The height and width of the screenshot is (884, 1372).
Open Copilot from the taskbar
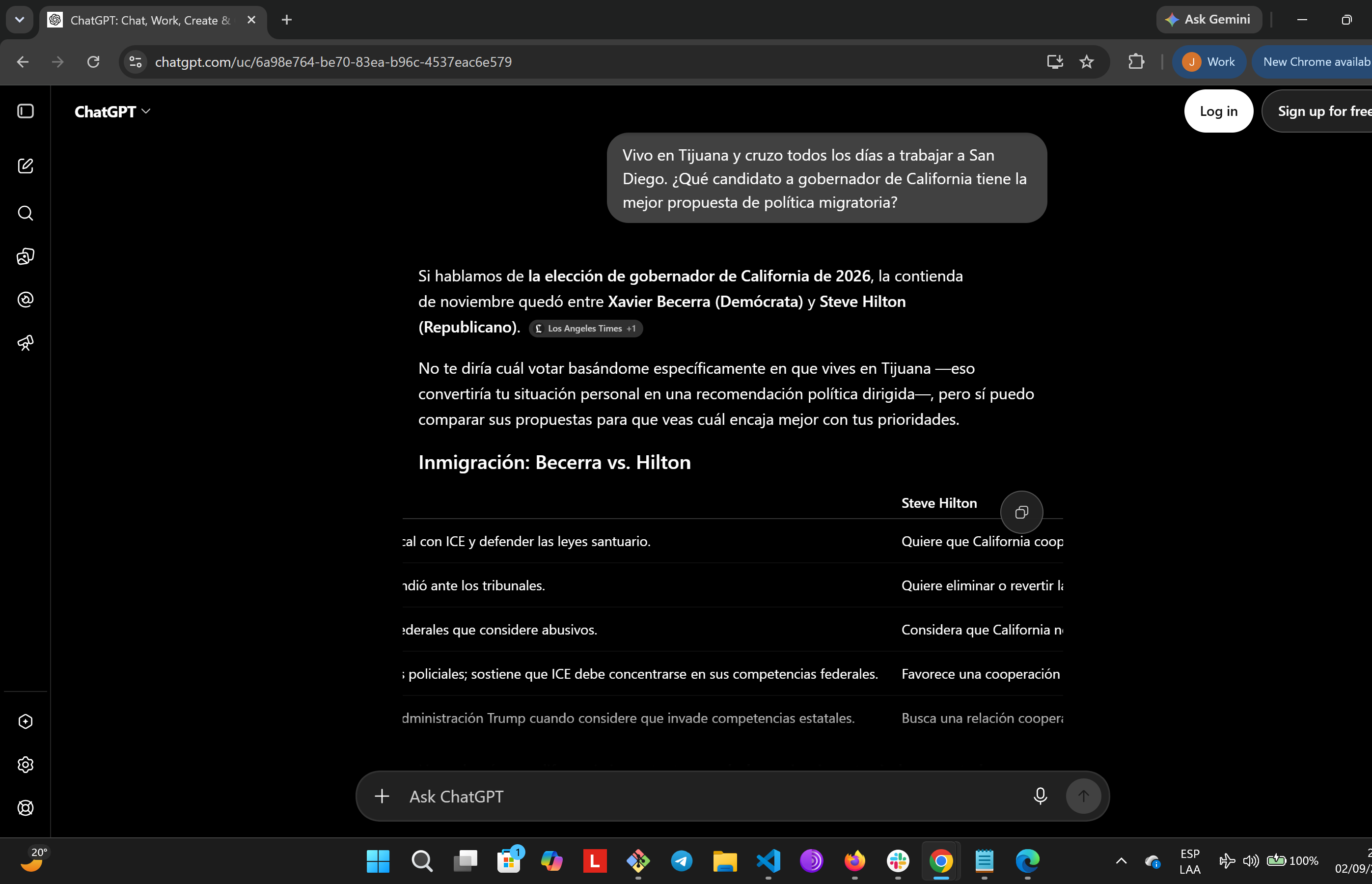[x=551, y=860]
